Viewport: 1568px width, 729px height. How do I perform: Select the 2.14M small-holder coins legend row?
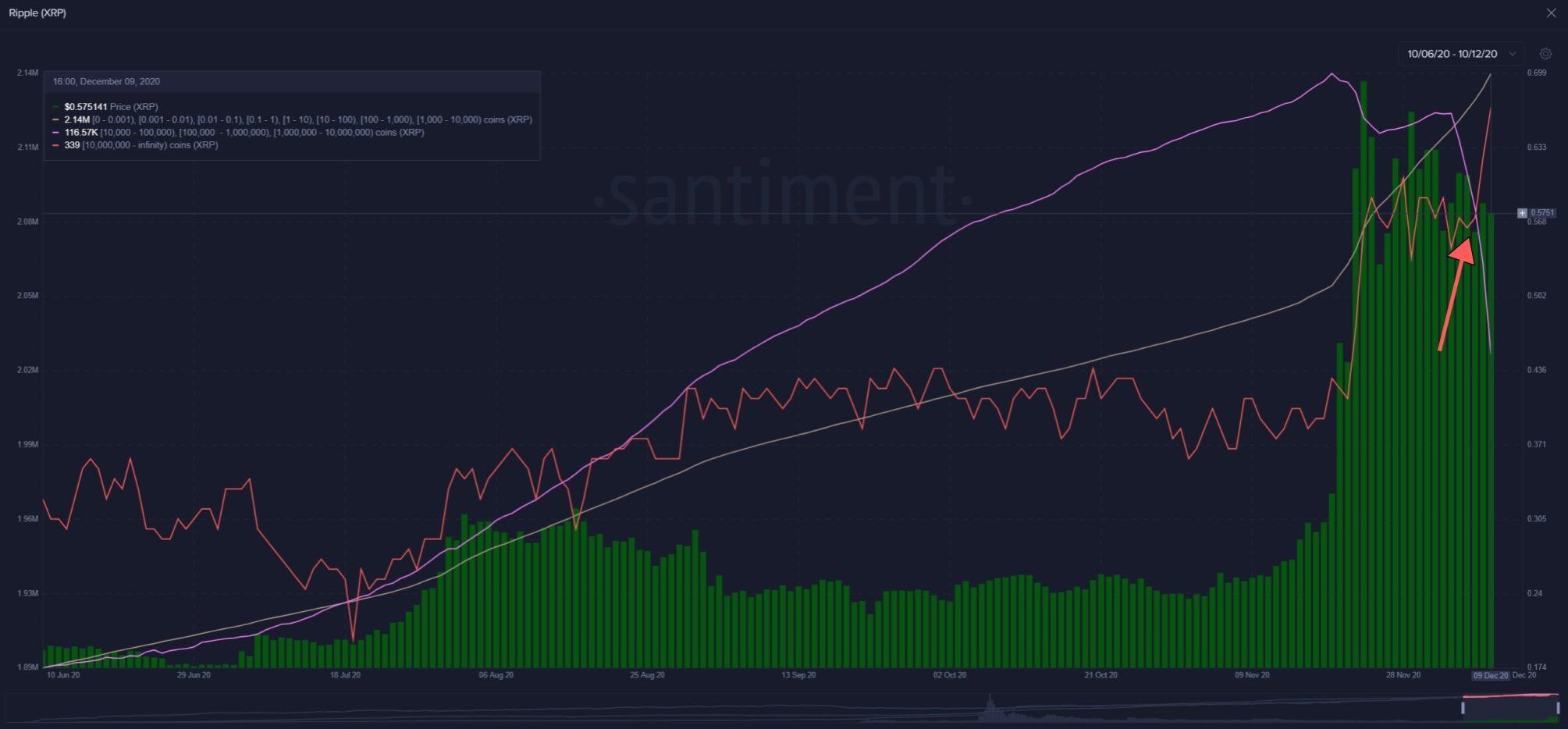[292, 119]
